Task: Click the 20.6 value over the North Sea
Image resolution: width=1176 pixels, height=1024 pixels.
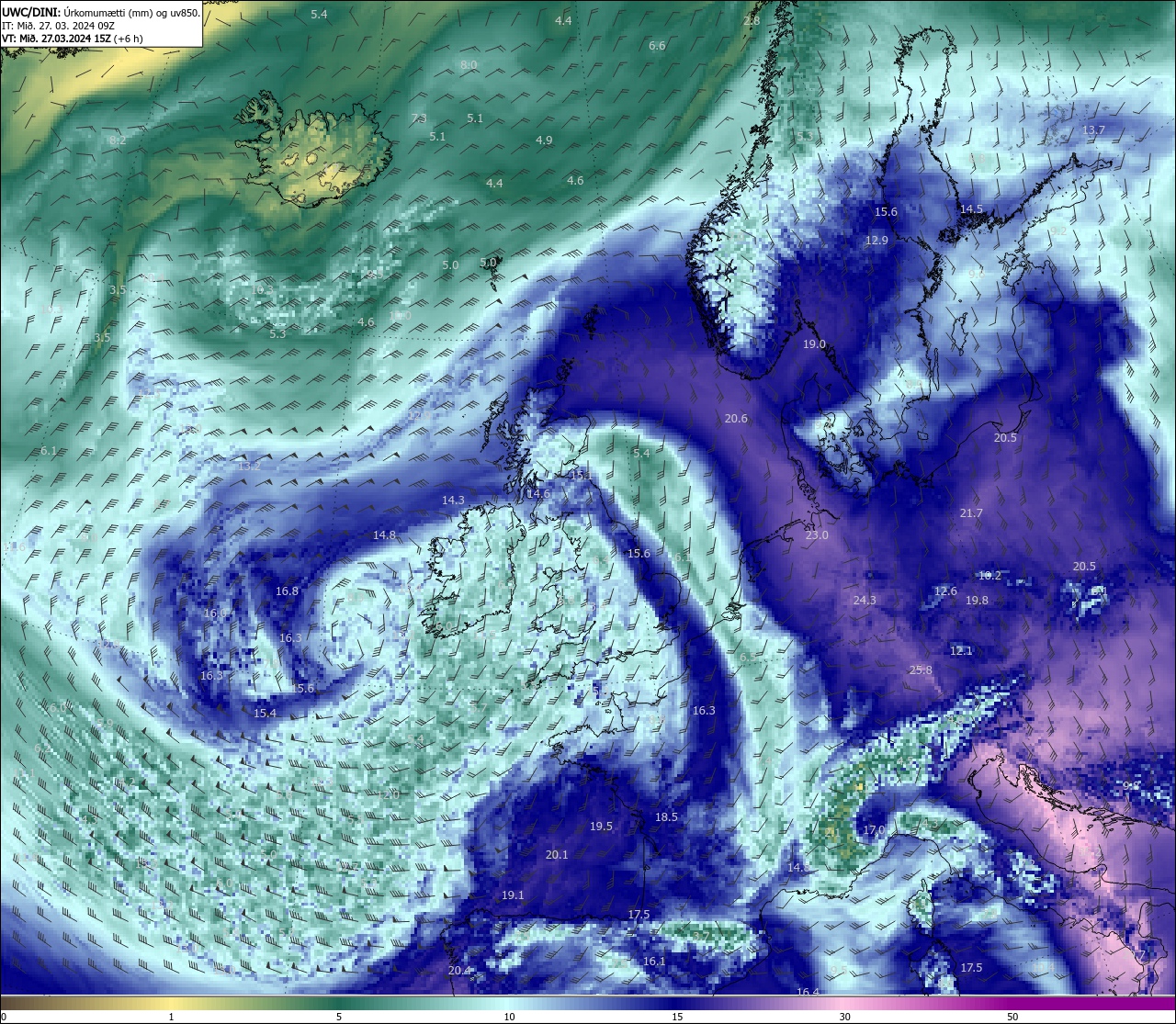Action: tap(736, 418)
